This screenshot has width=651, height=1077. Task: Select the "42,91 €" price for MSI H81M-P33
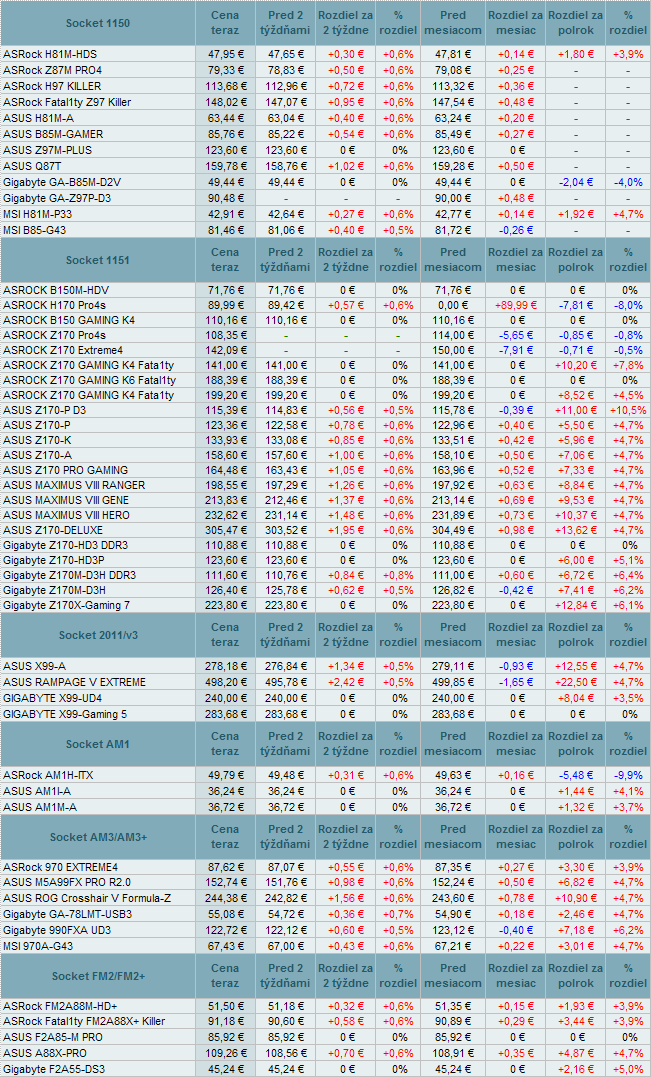click(x=225, y=214)
